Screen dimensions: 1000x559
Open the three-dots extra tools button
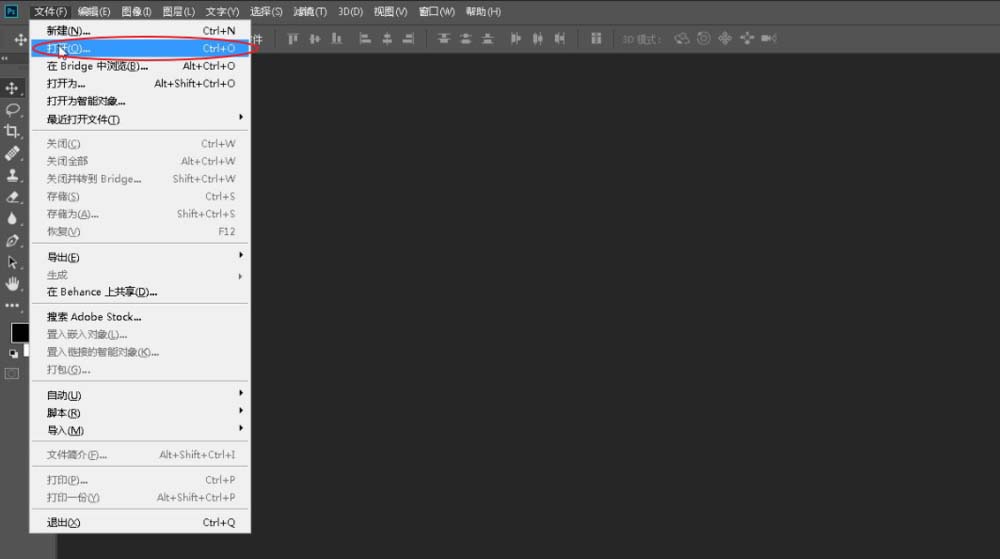(x=12, y=305)
